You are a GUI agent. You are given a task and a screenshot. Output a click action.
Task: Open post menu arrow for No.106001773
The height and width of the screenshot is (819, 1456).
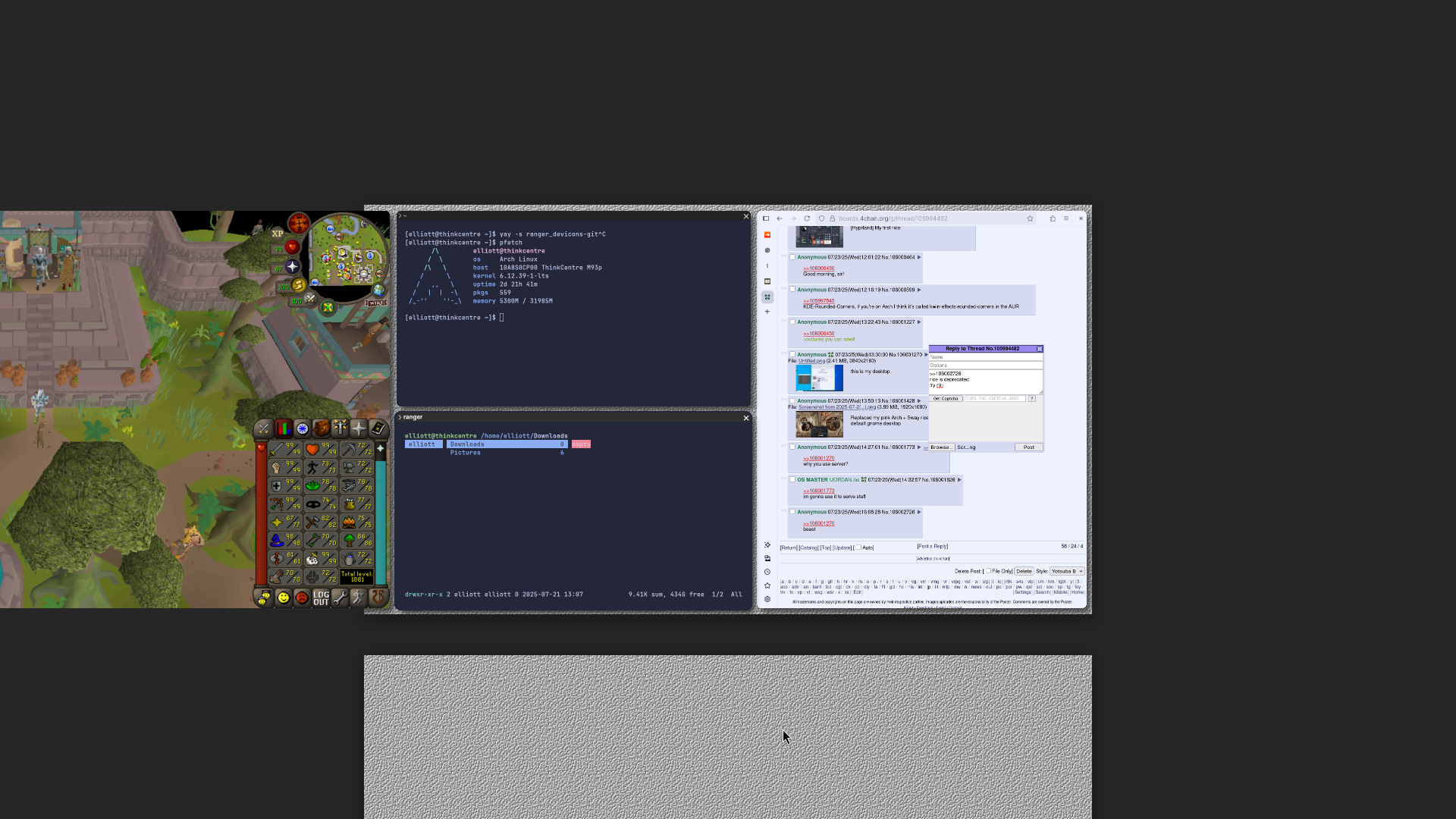[x=919, y=447]
